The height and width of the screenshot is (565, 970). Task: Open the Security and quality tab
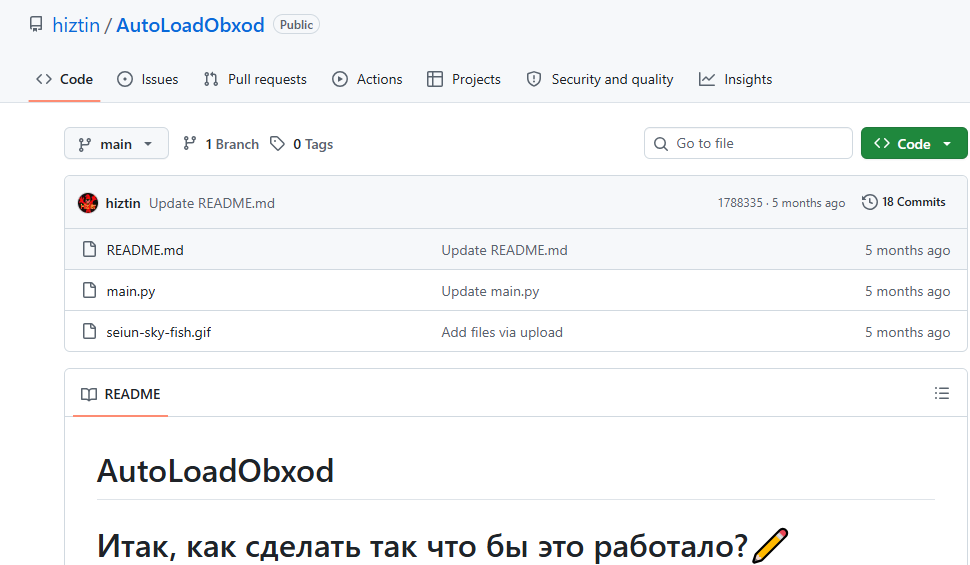pos(600,79)
